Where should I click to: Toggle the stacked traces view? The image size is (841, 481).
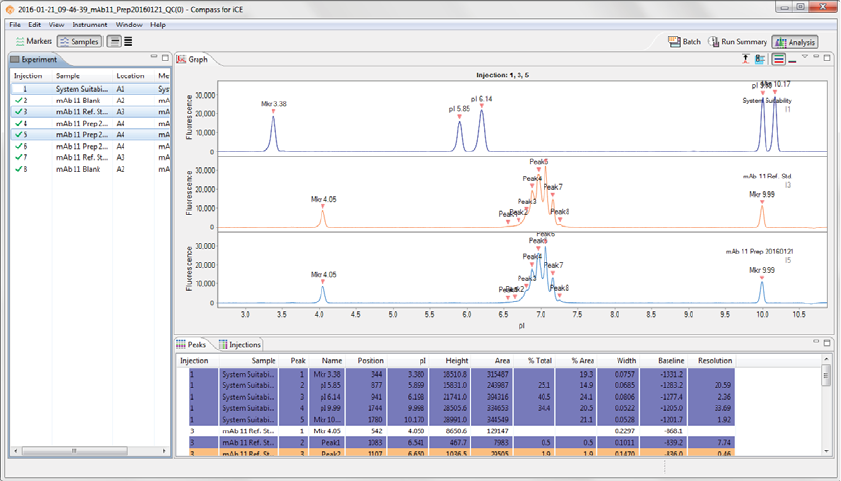click(x=778, y=59)
